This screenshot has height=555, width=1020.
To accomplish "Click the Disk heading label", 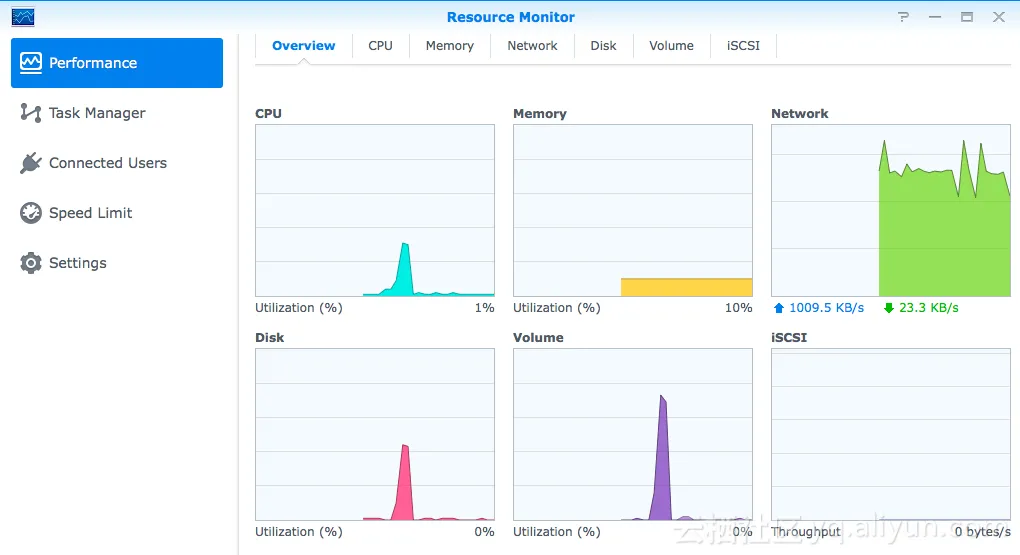I will (269, 338).
